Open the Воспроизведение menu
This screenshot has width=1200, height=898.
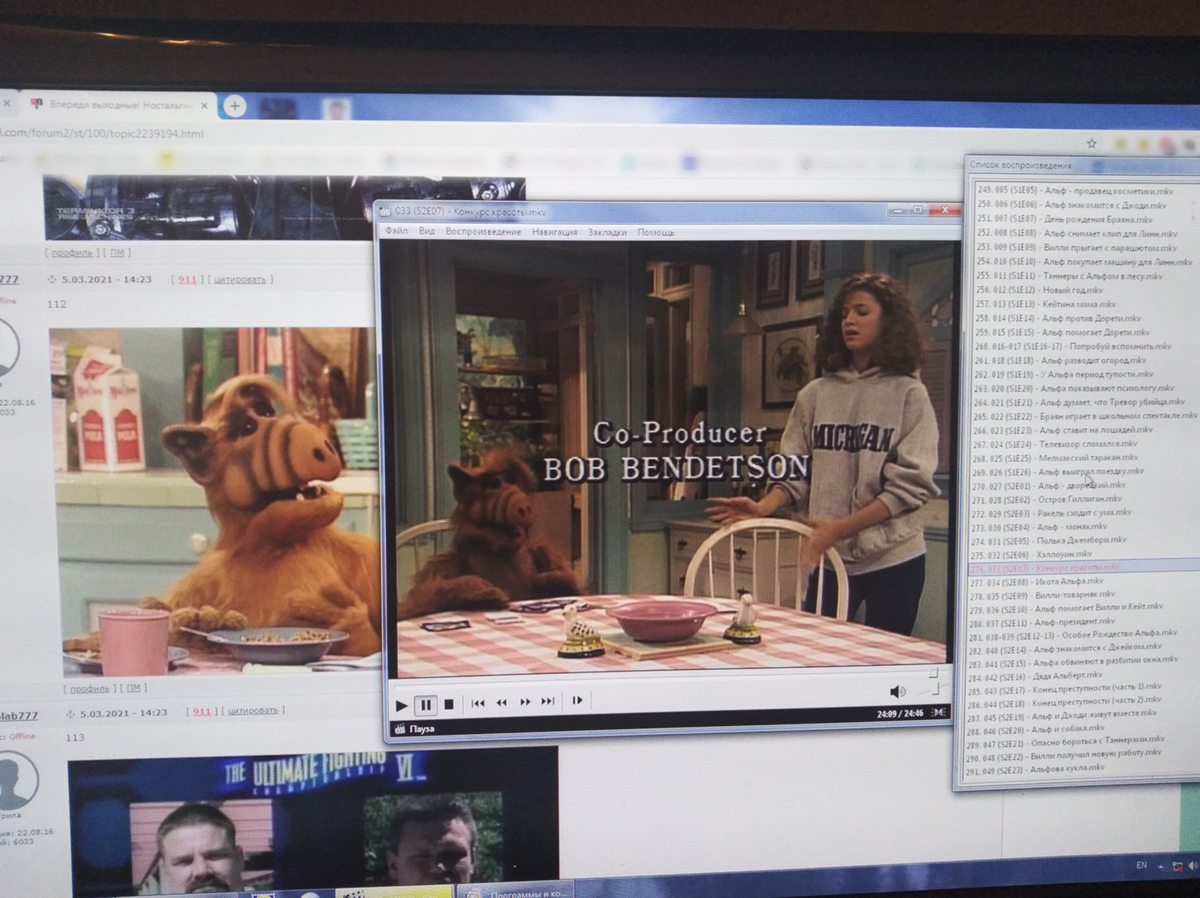click(483, 232)
